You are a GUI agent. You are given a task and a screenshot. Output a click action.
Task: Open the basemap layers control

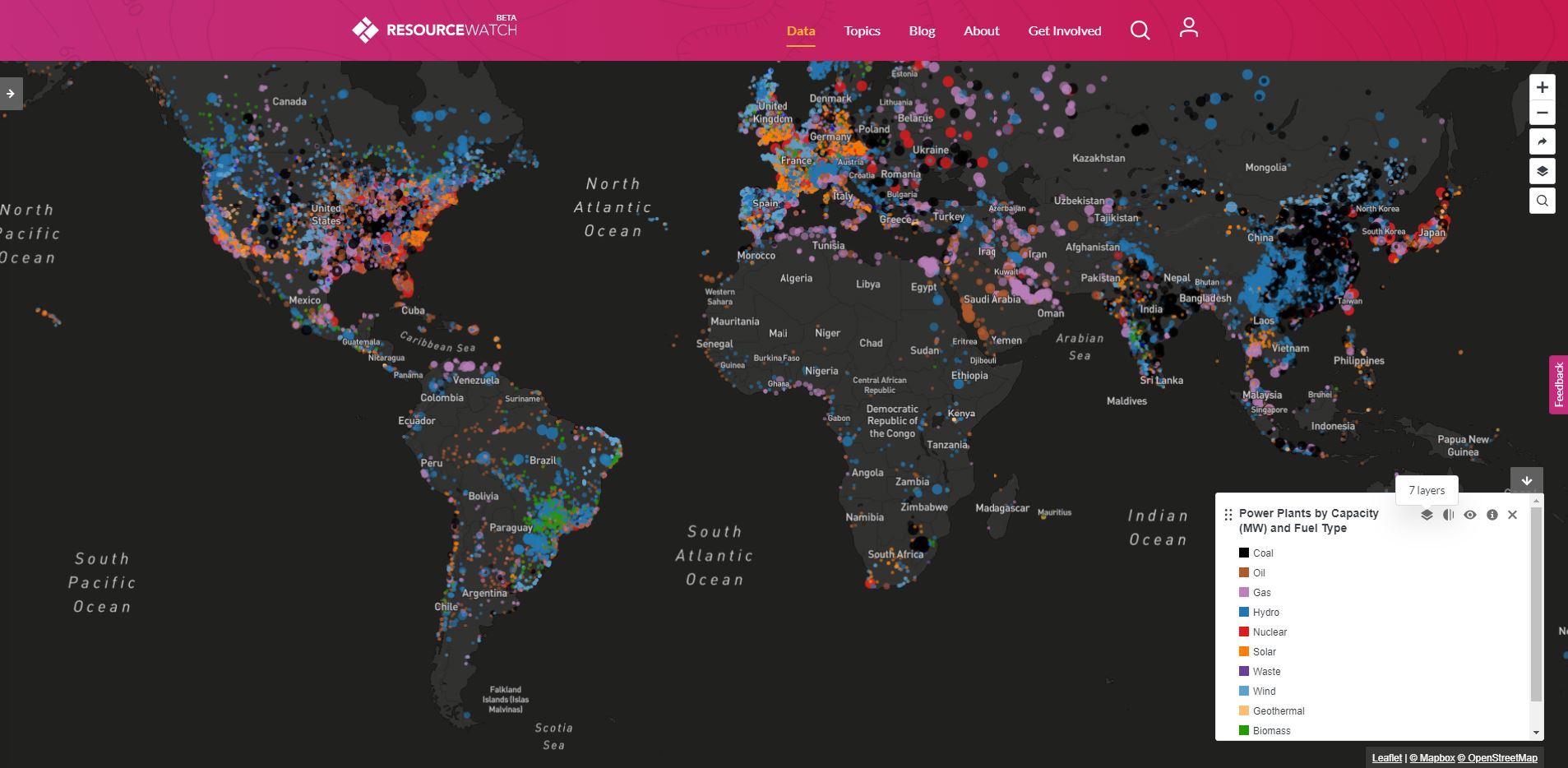tap(1542, 171)
